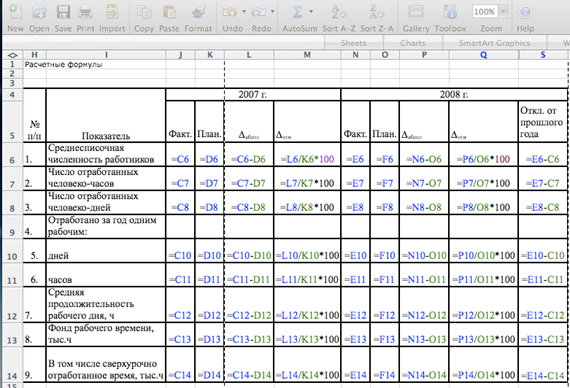This screenshot has width=570, height=388.
Task: Select the Import toolbar icon
Action: point(112,12)
